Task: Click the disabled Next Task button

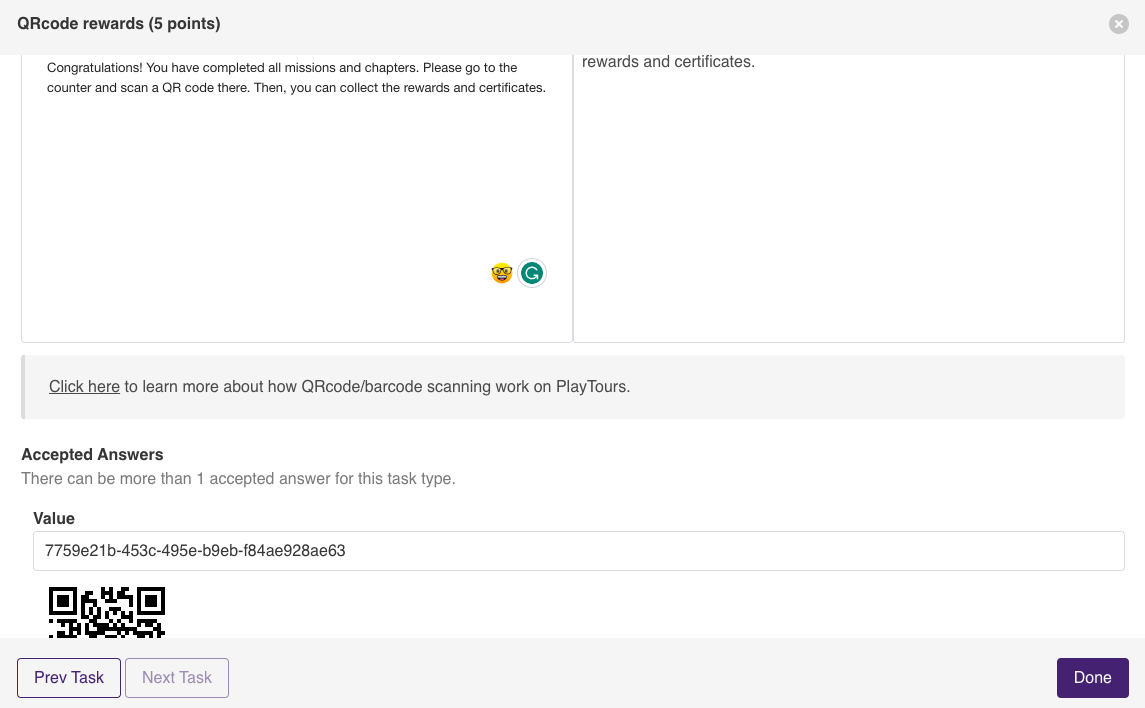Action: 176,677
